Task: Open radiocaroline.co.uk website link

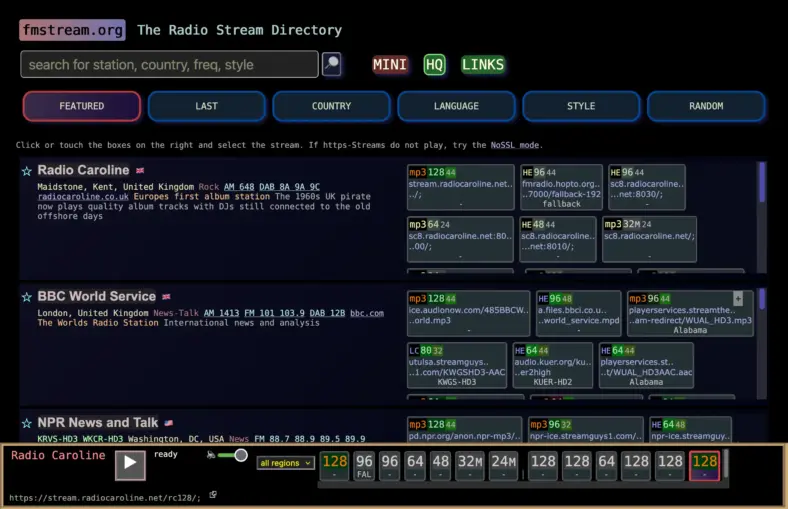Action: [83, 196]
